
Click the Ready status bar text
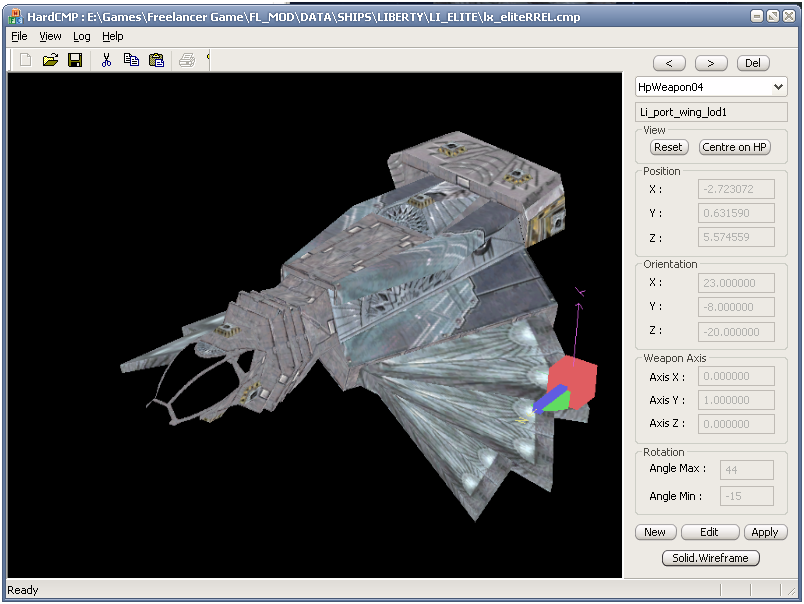[23, 590]
